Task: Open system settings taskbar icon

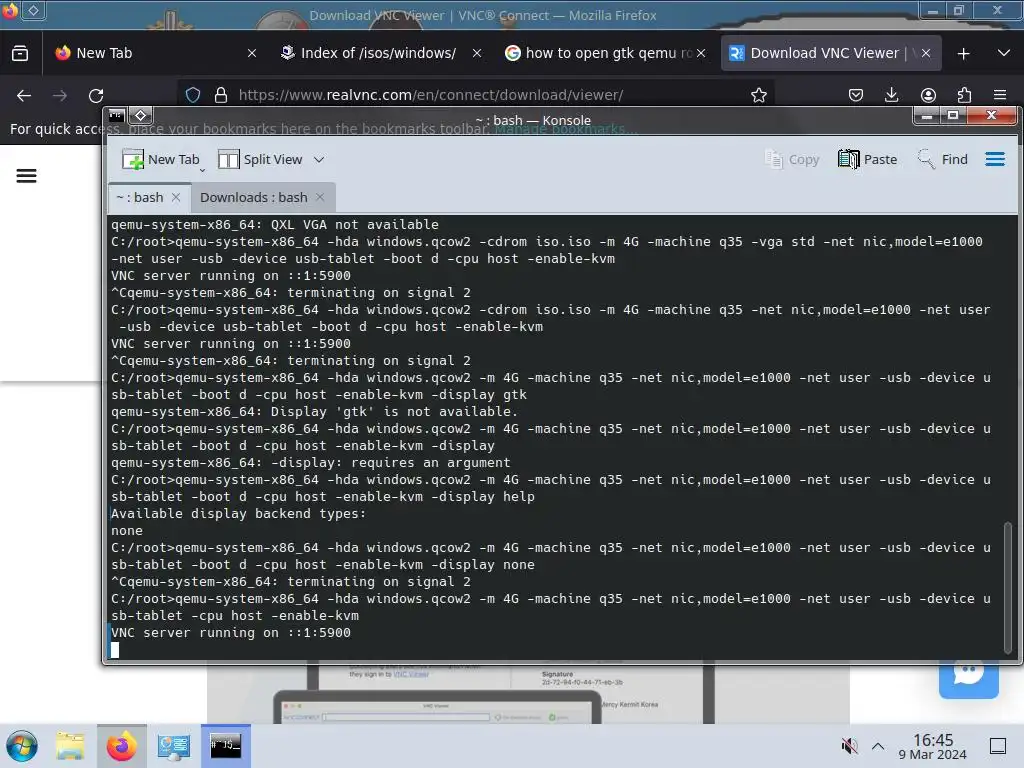Action: pyautogui.click(x=173, y=746)
